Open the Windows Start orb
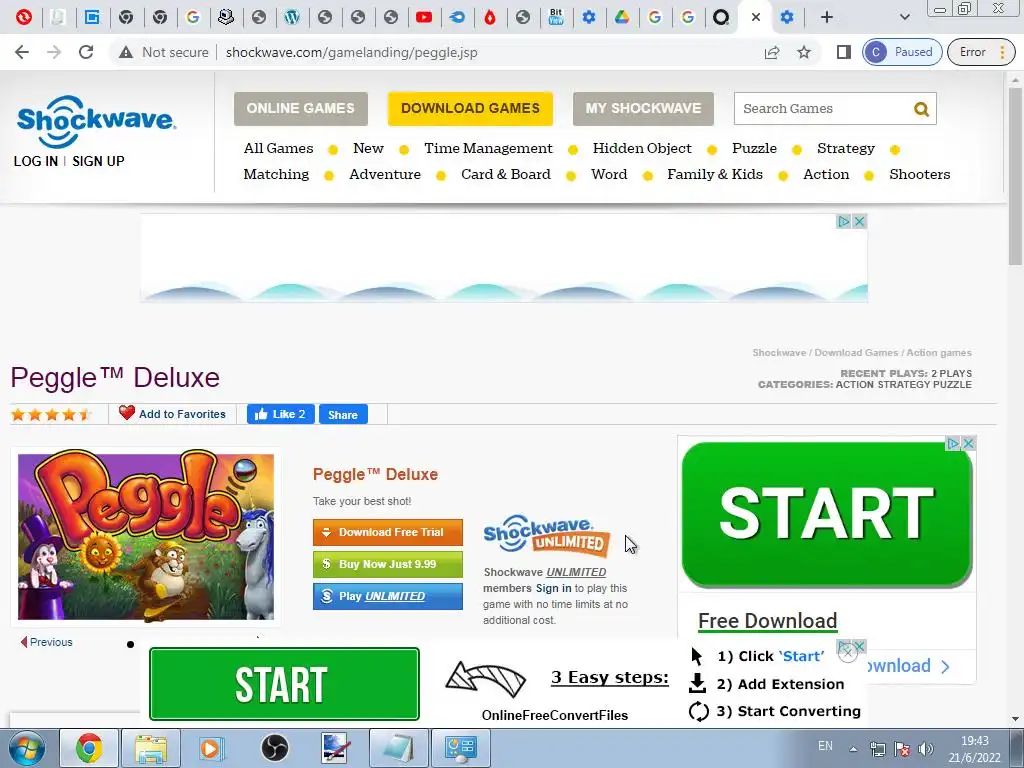 coord(27,748)
